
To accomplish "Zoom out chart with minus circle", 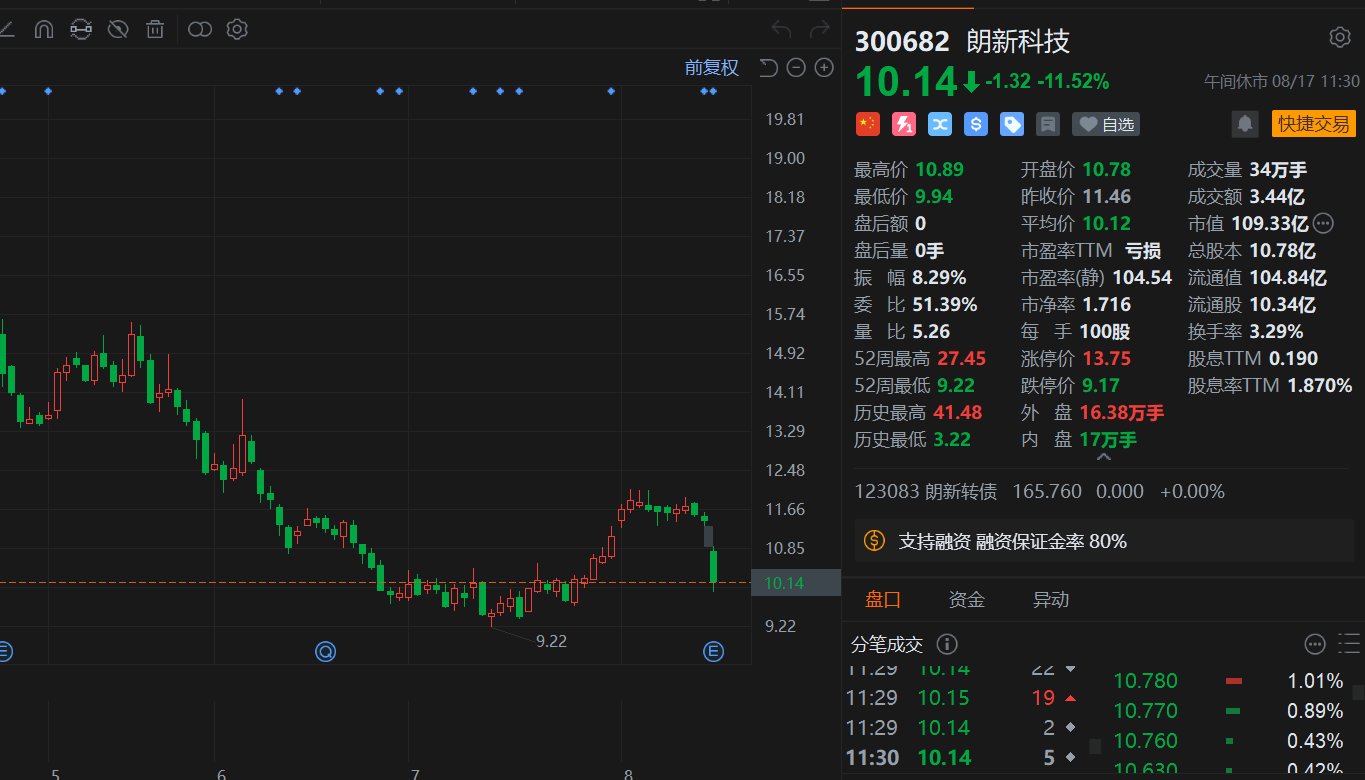I will point(796,68).
